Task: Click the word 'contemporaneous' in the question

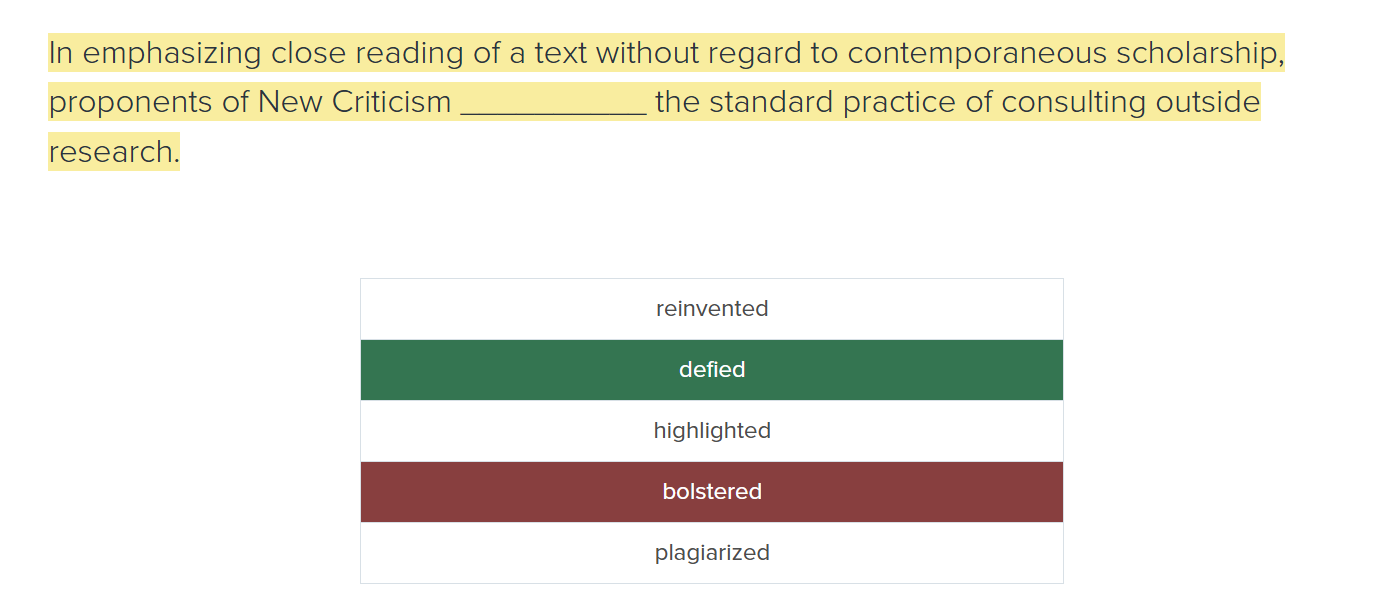Action: tap(977, 54)
